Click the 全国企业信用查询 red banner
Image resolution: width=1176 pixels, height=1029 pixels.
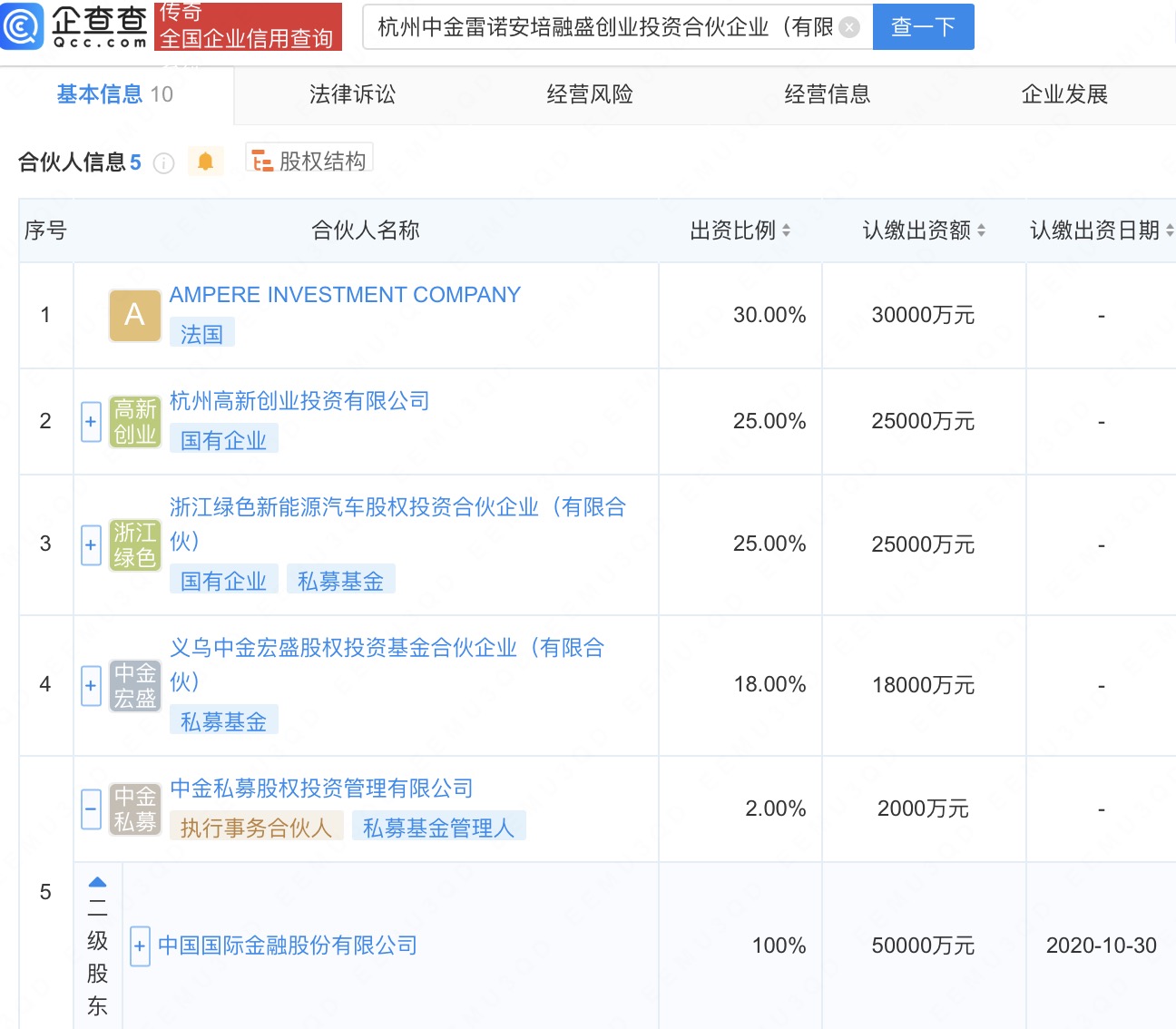point(248,25)
